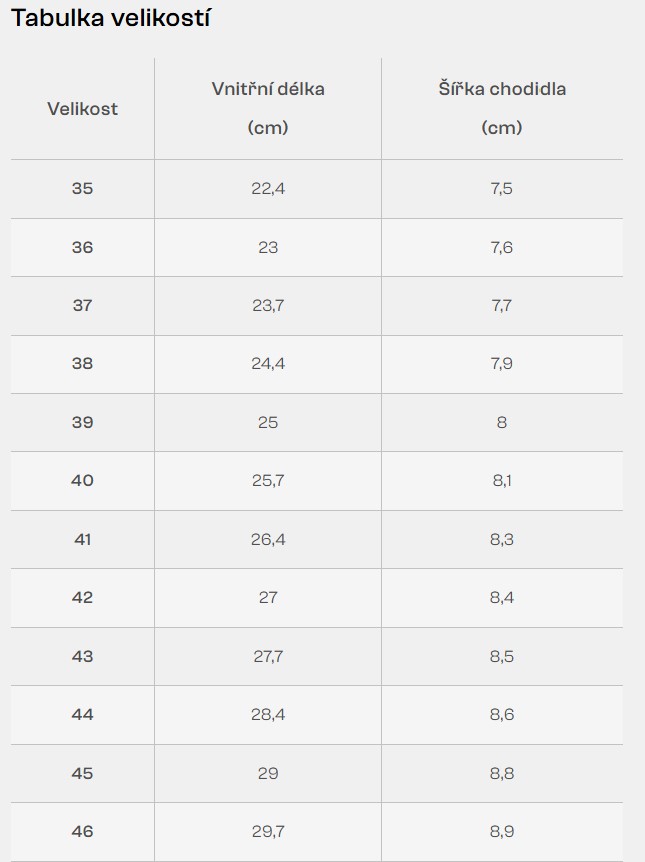Screen dimensions: 645x862
Task: Click the "Tabulka velikostí" heading
Action: coord(110,18)
